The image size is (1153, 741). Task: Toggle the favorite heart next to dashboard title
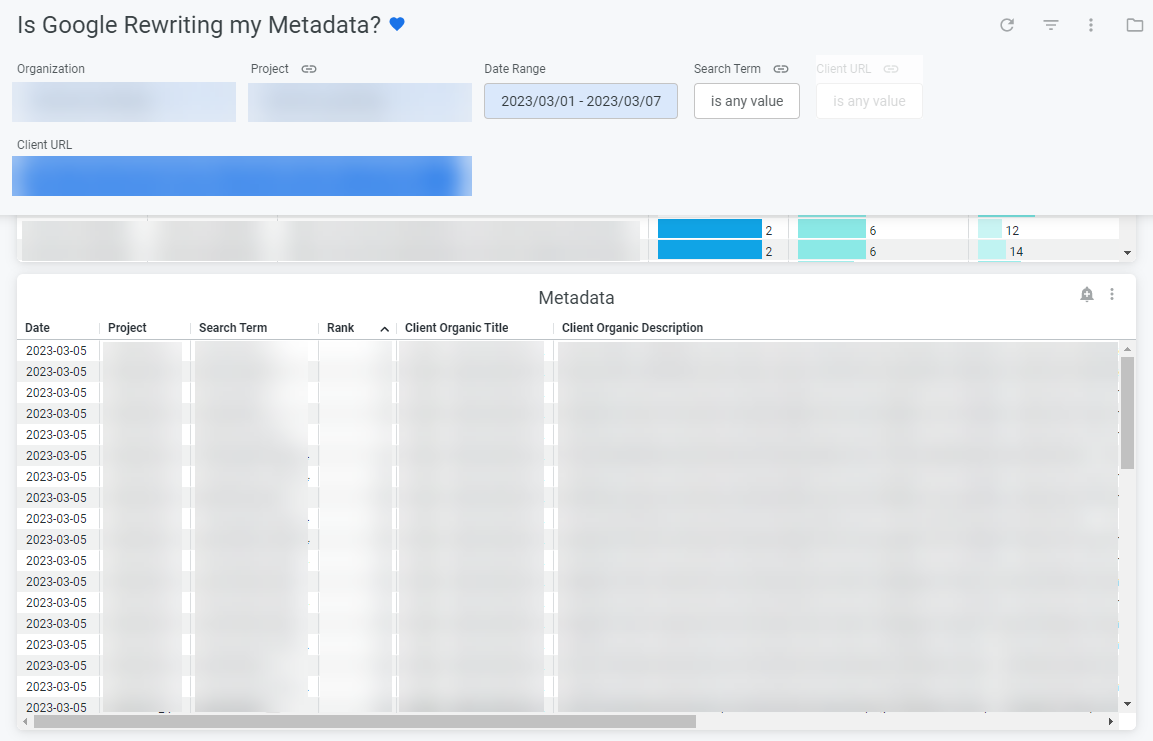pyautogui.click(x=397, y=25)
